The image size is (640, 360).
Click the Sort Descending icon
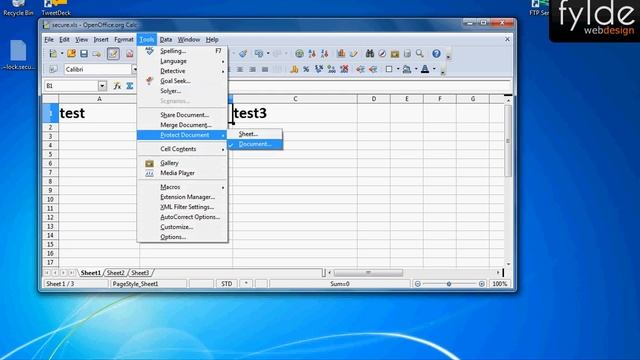tap(325, 53)
